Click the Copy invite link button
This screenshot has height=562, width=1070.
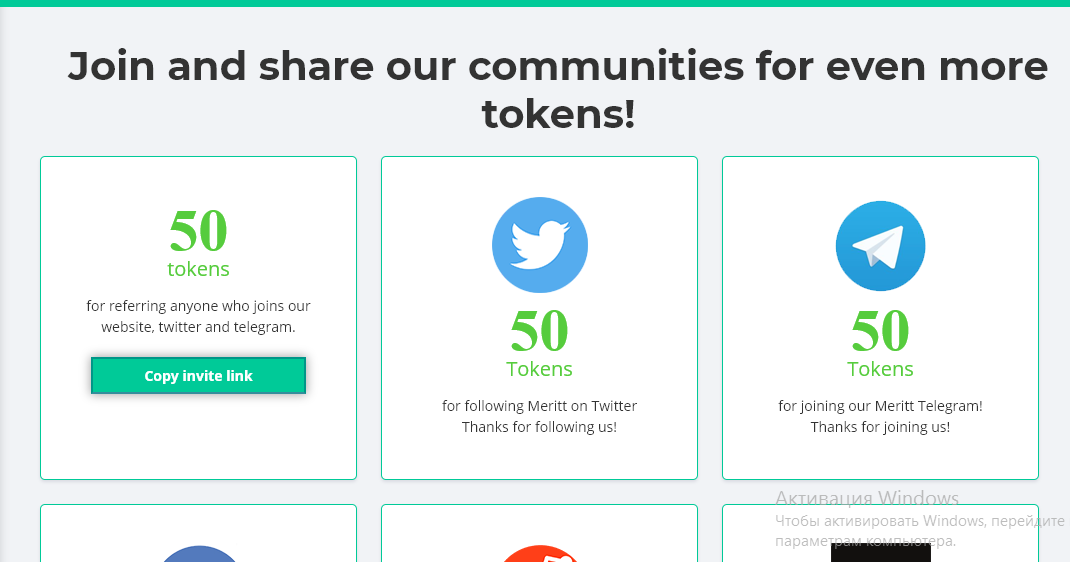pos(198,376)
